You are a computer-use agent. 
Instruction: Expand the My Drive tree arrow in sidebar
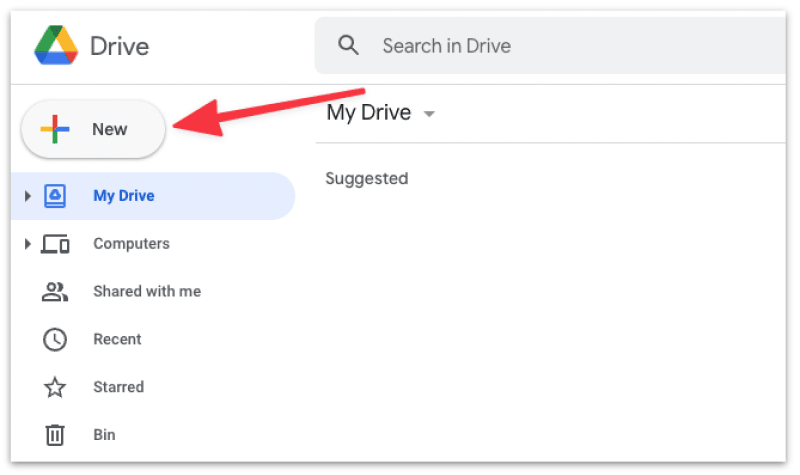28,196
